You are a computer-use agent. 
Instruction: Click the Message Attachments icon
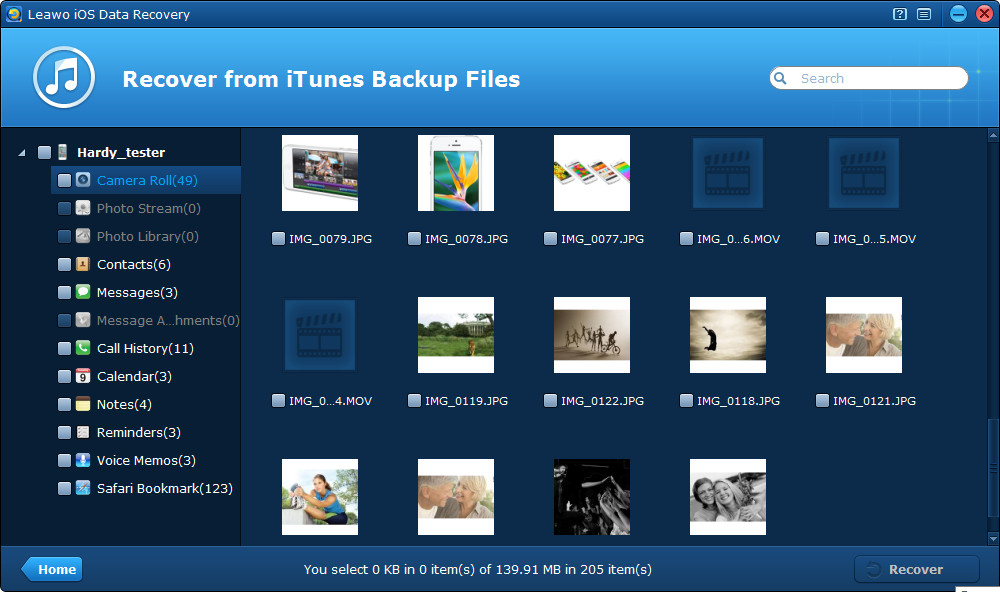pyautogui.click(x=83, y=320)
